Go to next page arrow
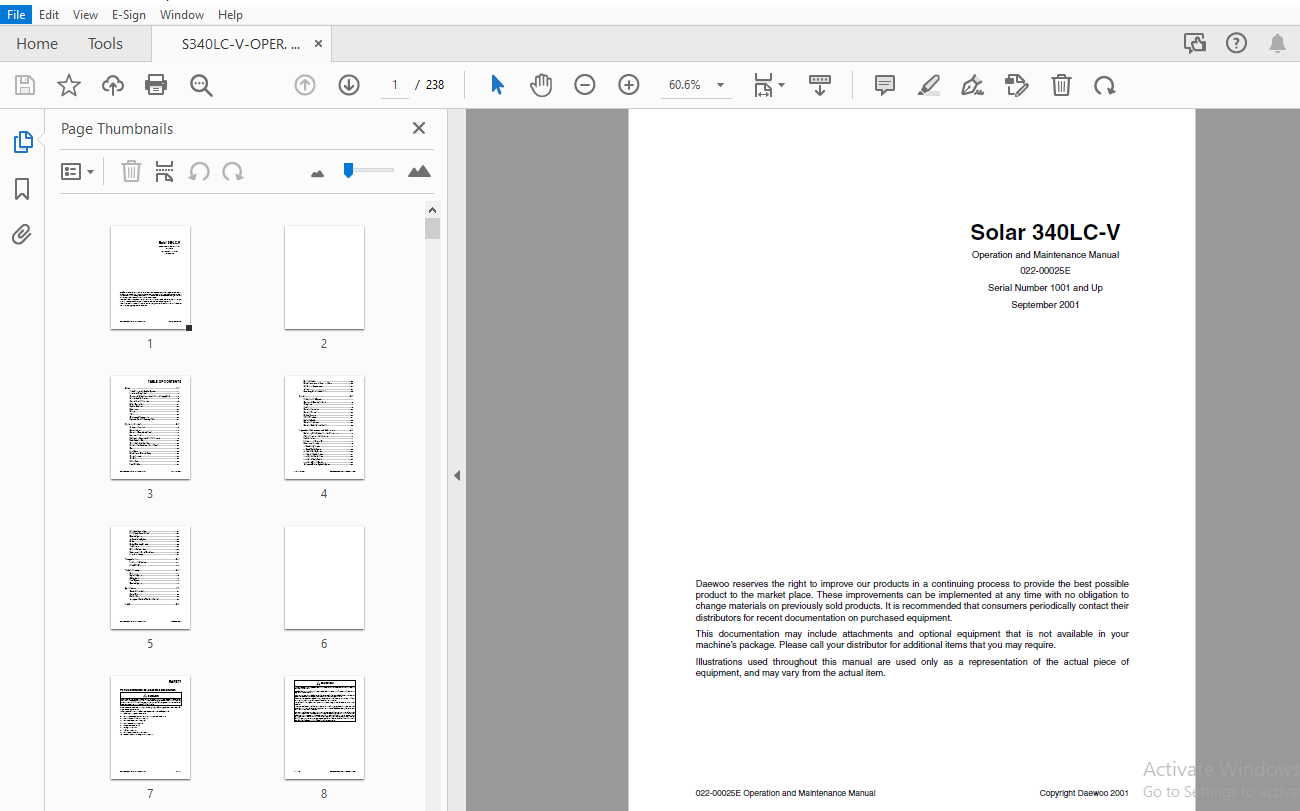 [349, 85]
